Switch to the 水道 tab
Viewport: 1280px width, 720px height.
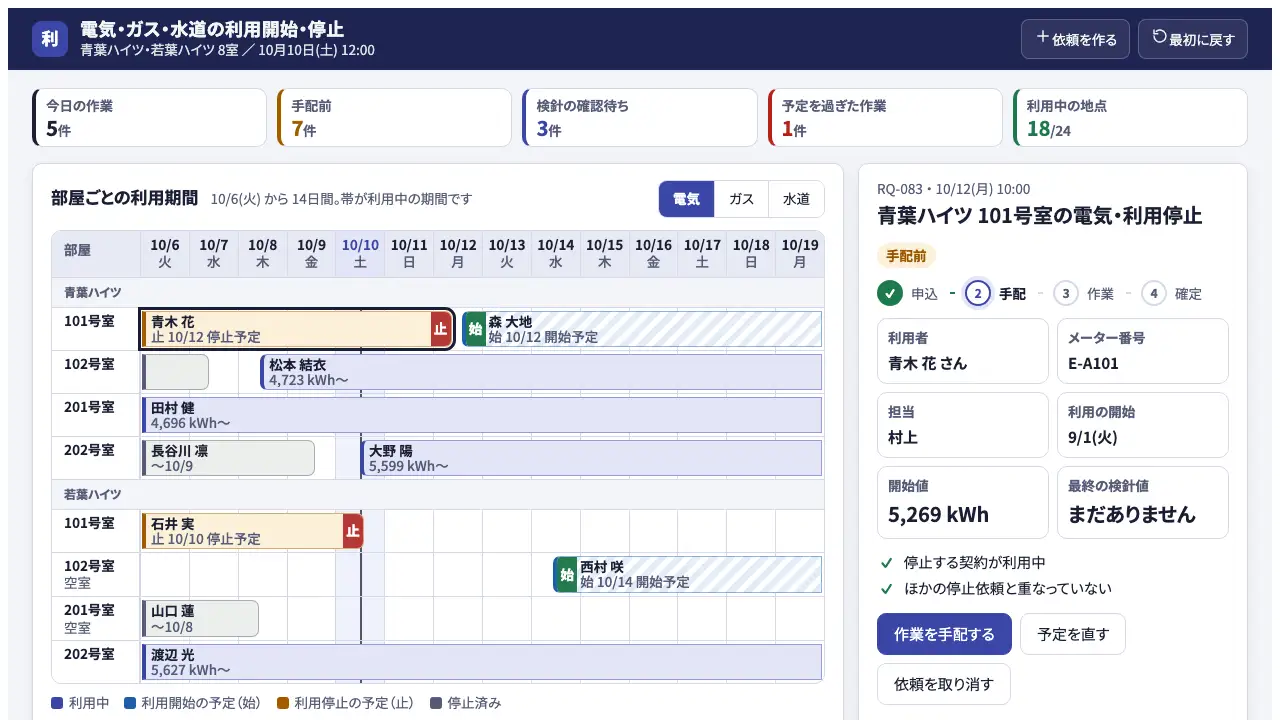pyautogui.click(x=796, y=199)
